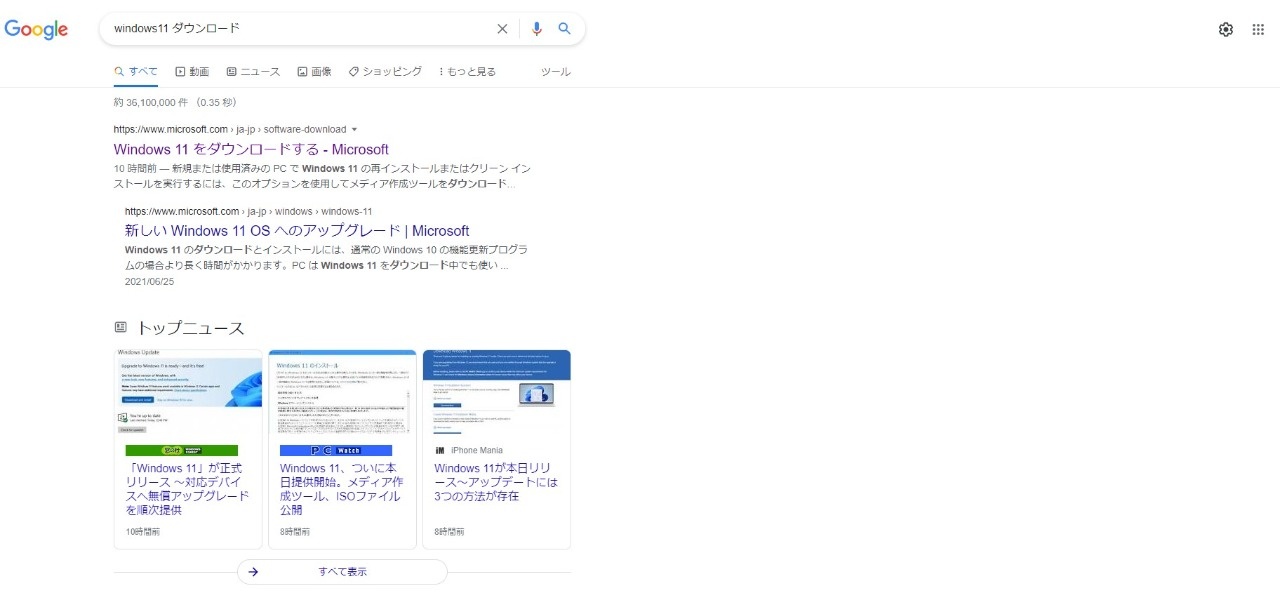Switch to the ニュース tab
The height and width of the screenshot is (607, 1280).
tap(253, 72)
